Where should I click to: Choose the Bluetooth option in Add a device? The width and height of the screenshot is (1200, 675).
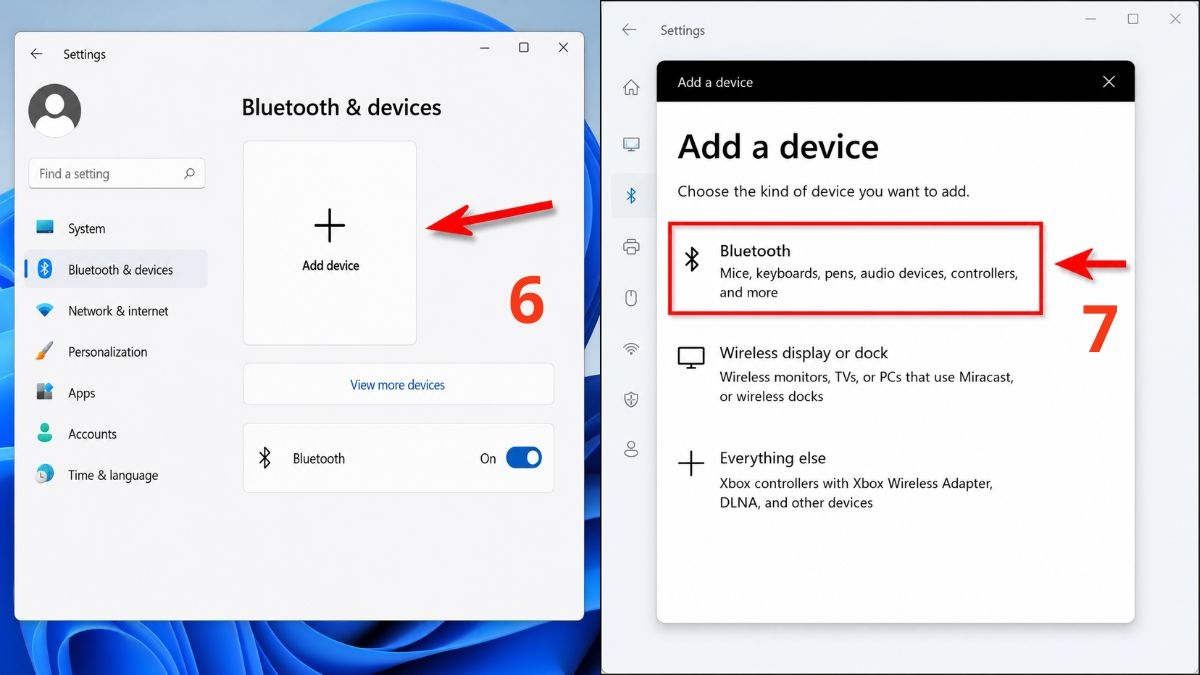856,269
